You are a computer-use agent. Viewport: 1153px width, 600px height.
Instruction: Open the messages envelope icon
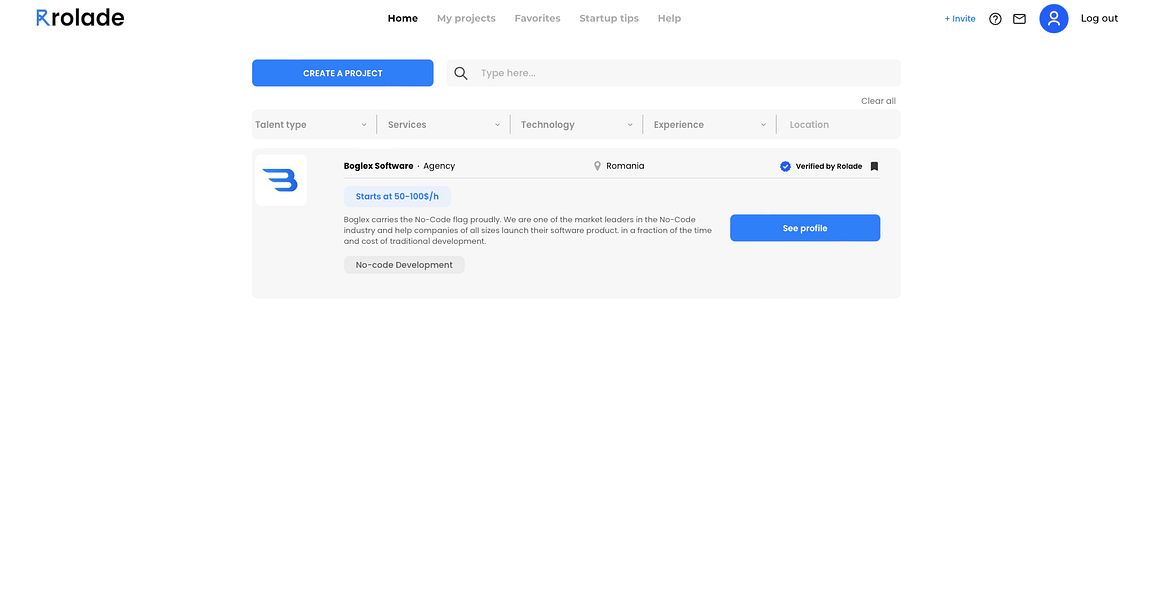tap(1019, 19)
